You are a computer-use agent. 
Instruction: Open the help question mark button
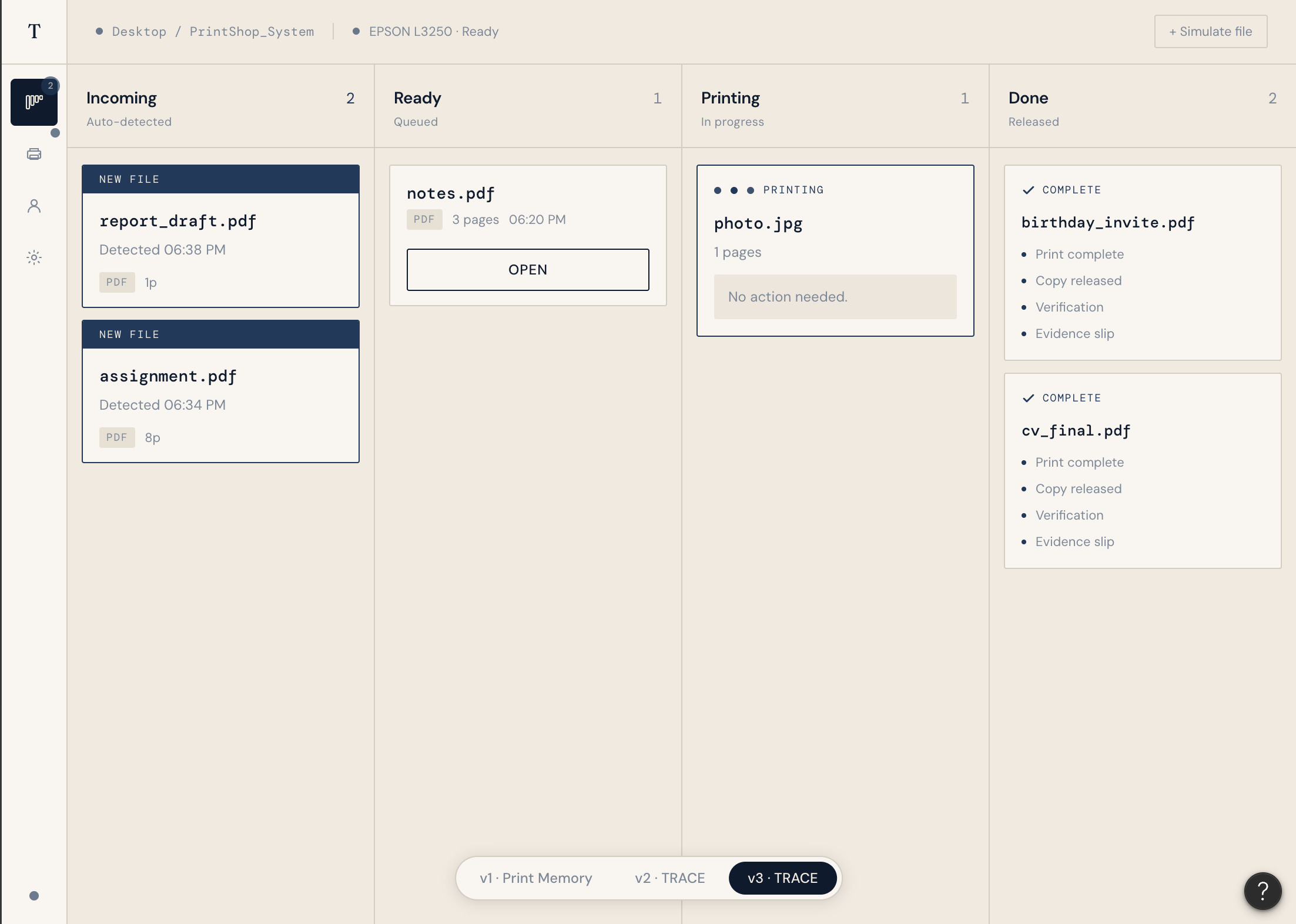click(1262, 891)
